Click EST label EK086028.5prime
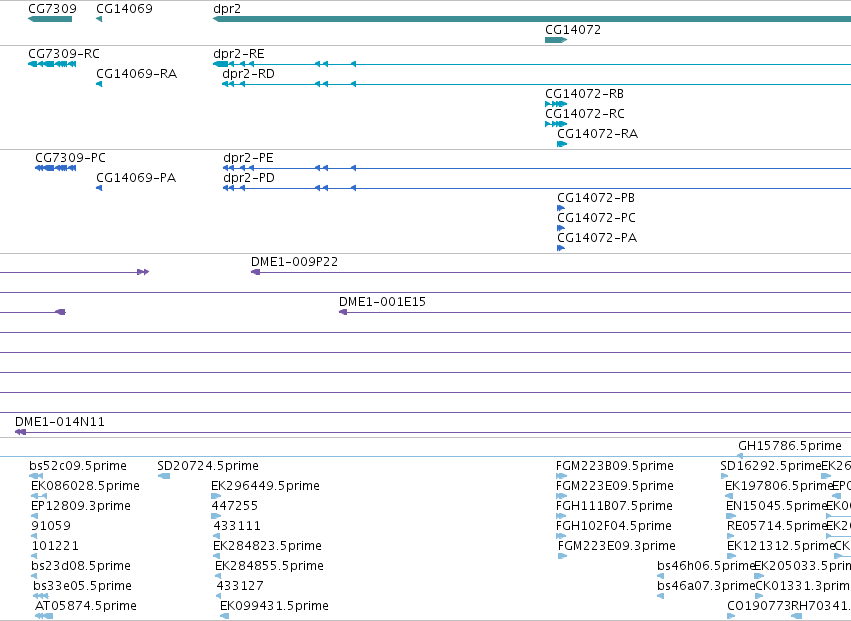Screen dimensions: 851x621 [85, 486]
